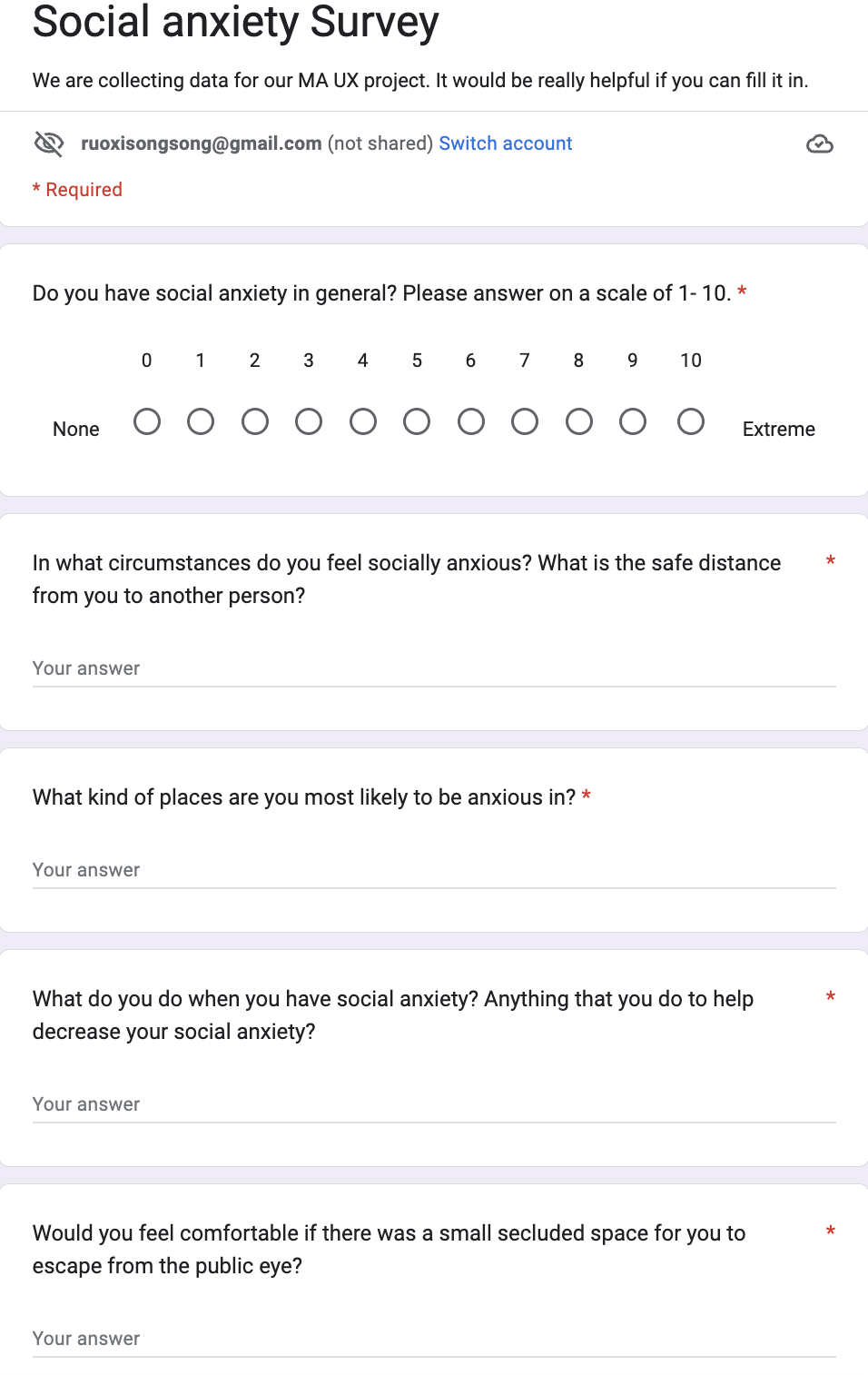
Task: Pick 4 on the anxiety scale
Action: 363,421
